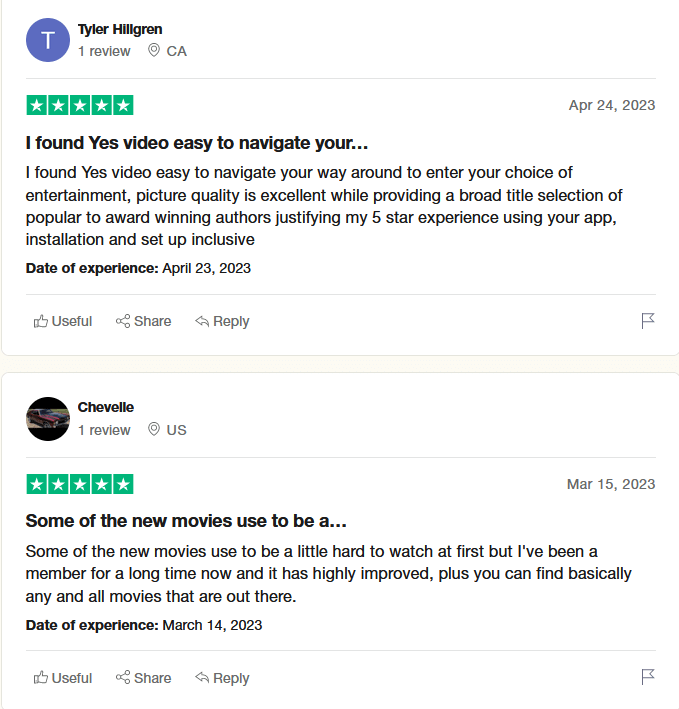Click the Mar 15, 2023 review date
Image resolution: width=679 pixels, height=709 pixels.
pyautogui.click(x=611, y=484)
